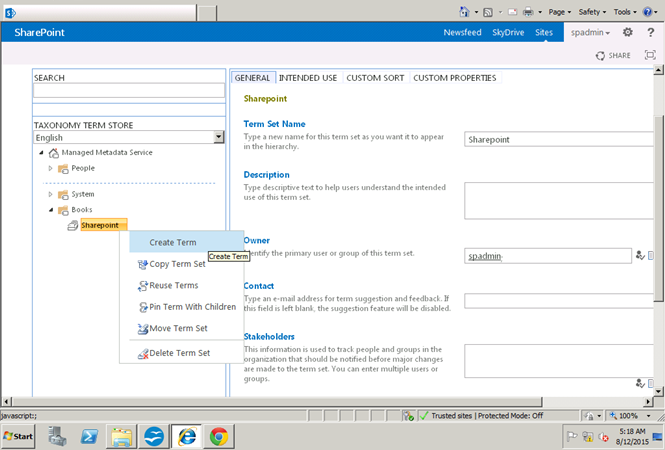Choose Pin Term With Children
This screenshot has height=450, width=665.
(186, 307)
